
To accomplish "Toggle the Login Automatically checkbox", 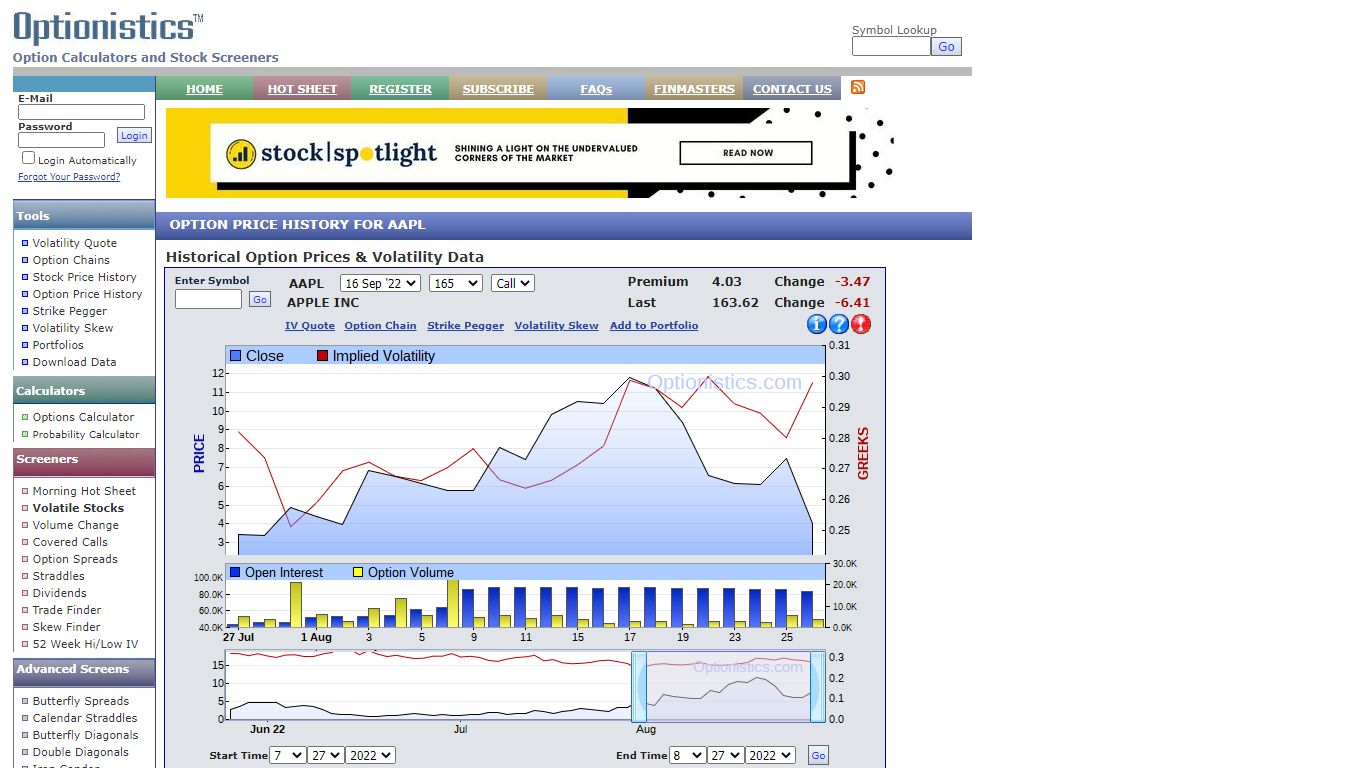I will 28,158.
